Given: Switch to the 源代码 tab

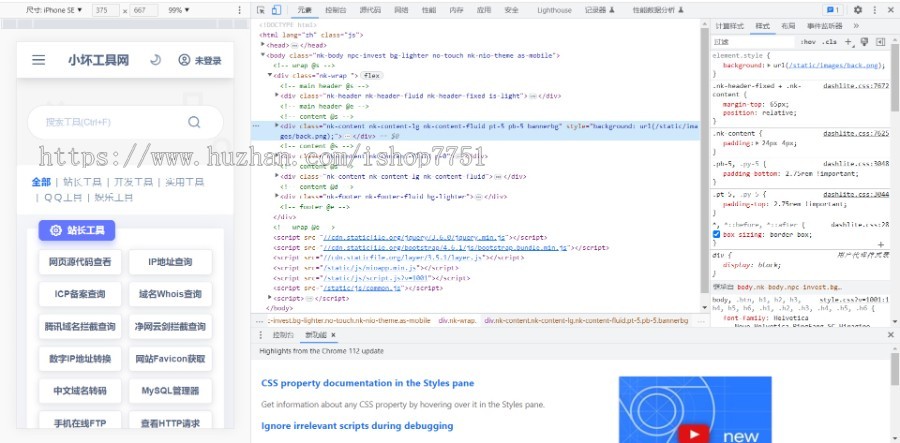Looking at the screenshot, I should (370, 10).
